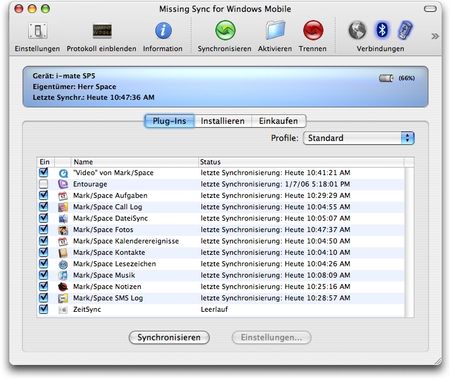Sort by the Status column header

301,162
